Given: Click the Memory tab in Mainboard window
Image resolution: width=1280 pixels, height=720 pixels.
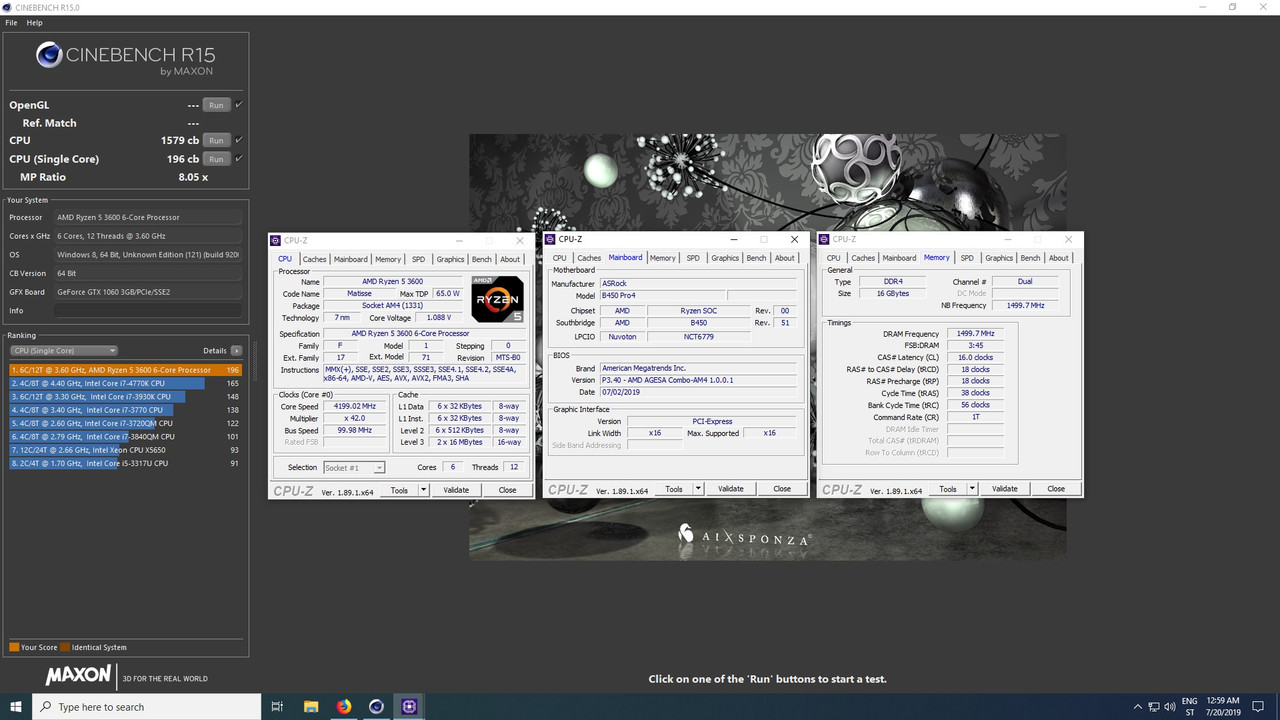Looking at the screenshot, I should coord(662,258).
